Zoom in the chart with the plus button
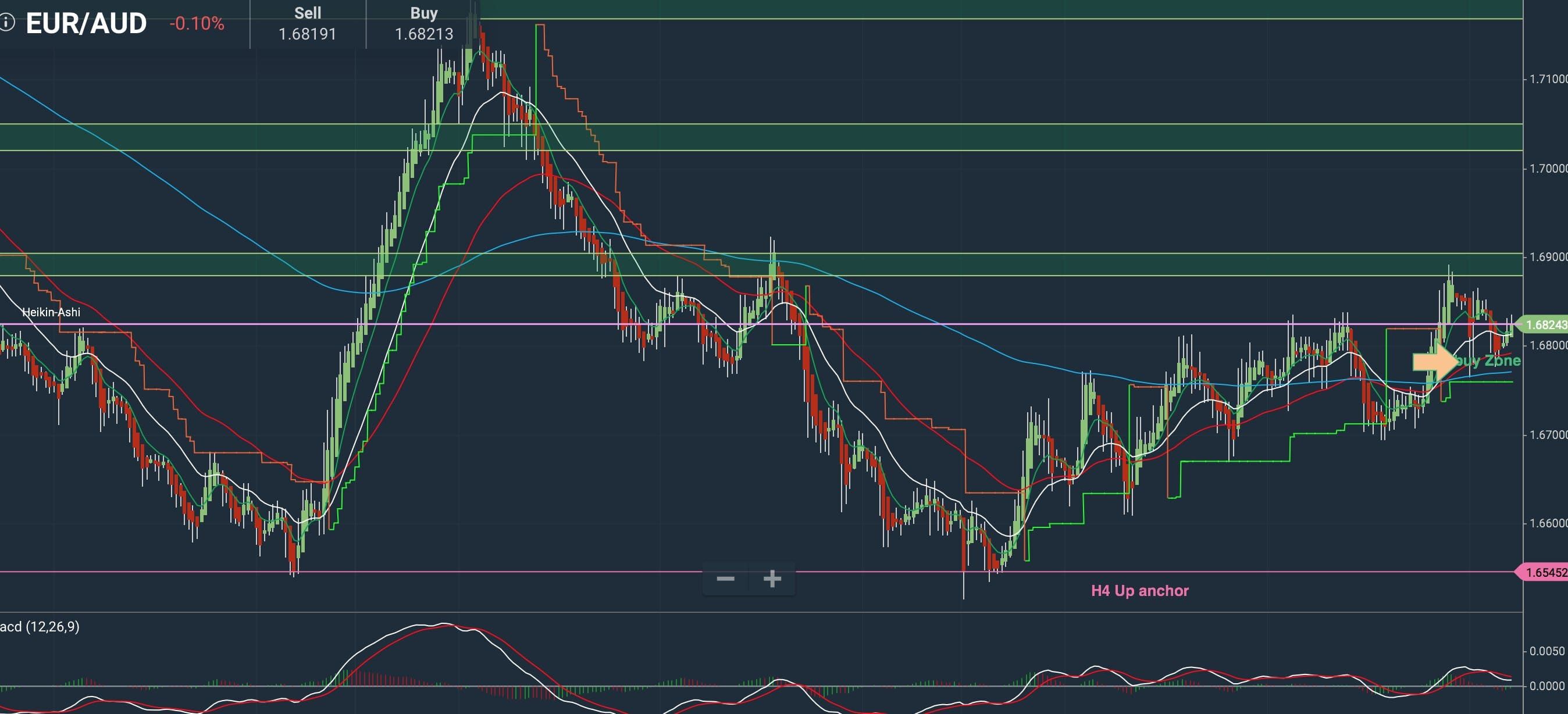The width and height of the screenshot is (1568, 714). tap(772, 579)
